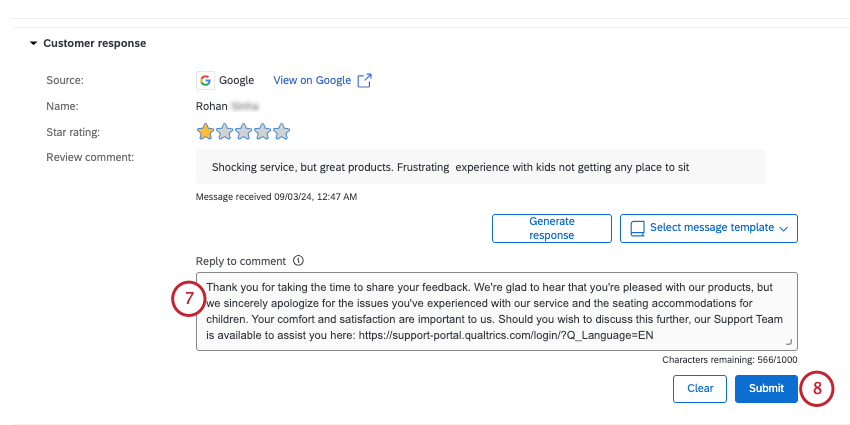Select the second rating star
This screenshot has width=850, height=425.
224,131
